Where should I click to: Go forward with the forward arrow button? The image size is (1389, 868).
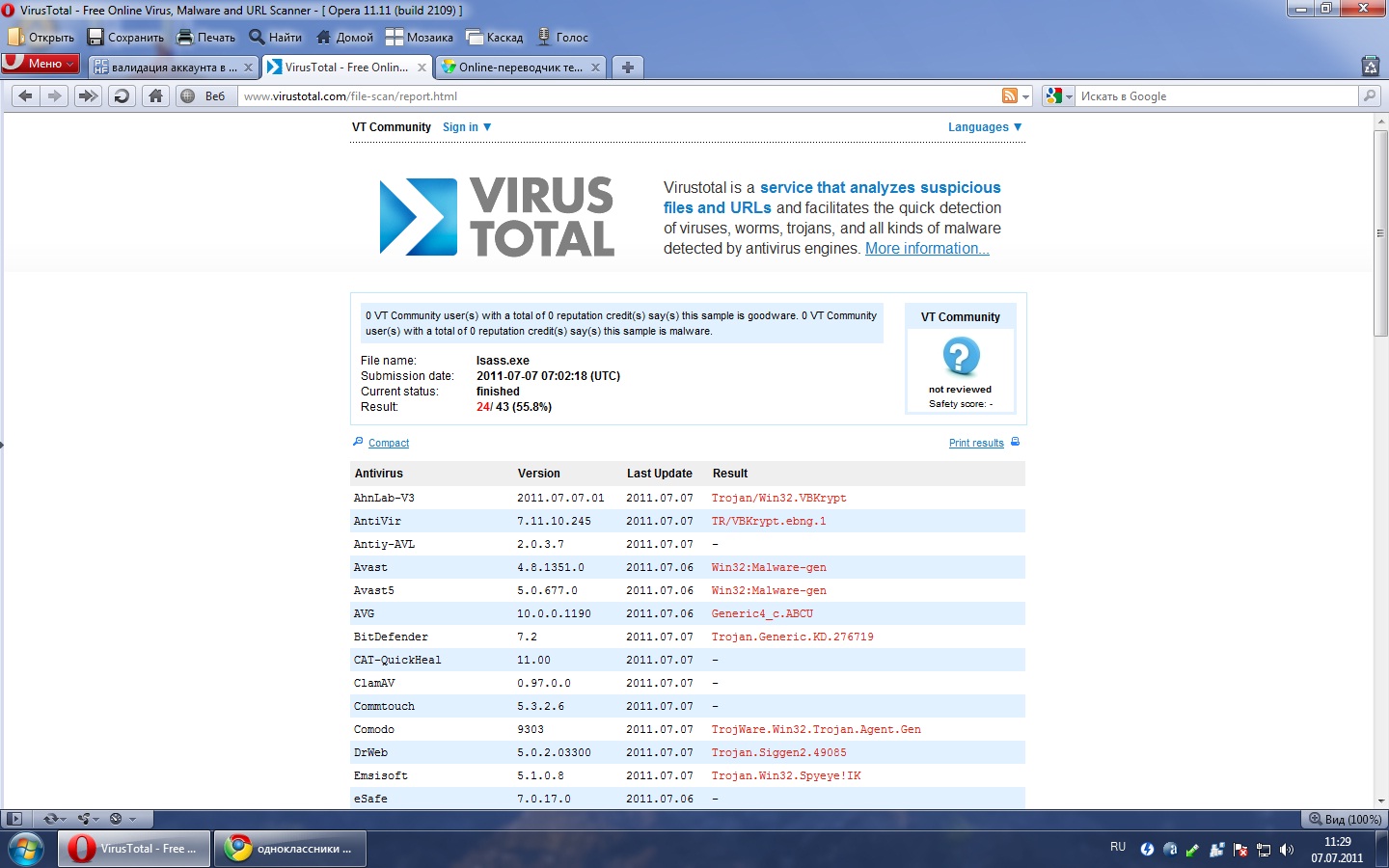pos(54,95)
